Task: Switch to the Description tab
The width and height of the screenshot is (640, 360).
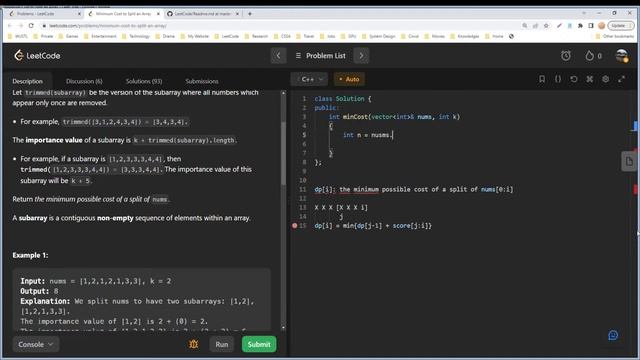Action: coord(27,81)
